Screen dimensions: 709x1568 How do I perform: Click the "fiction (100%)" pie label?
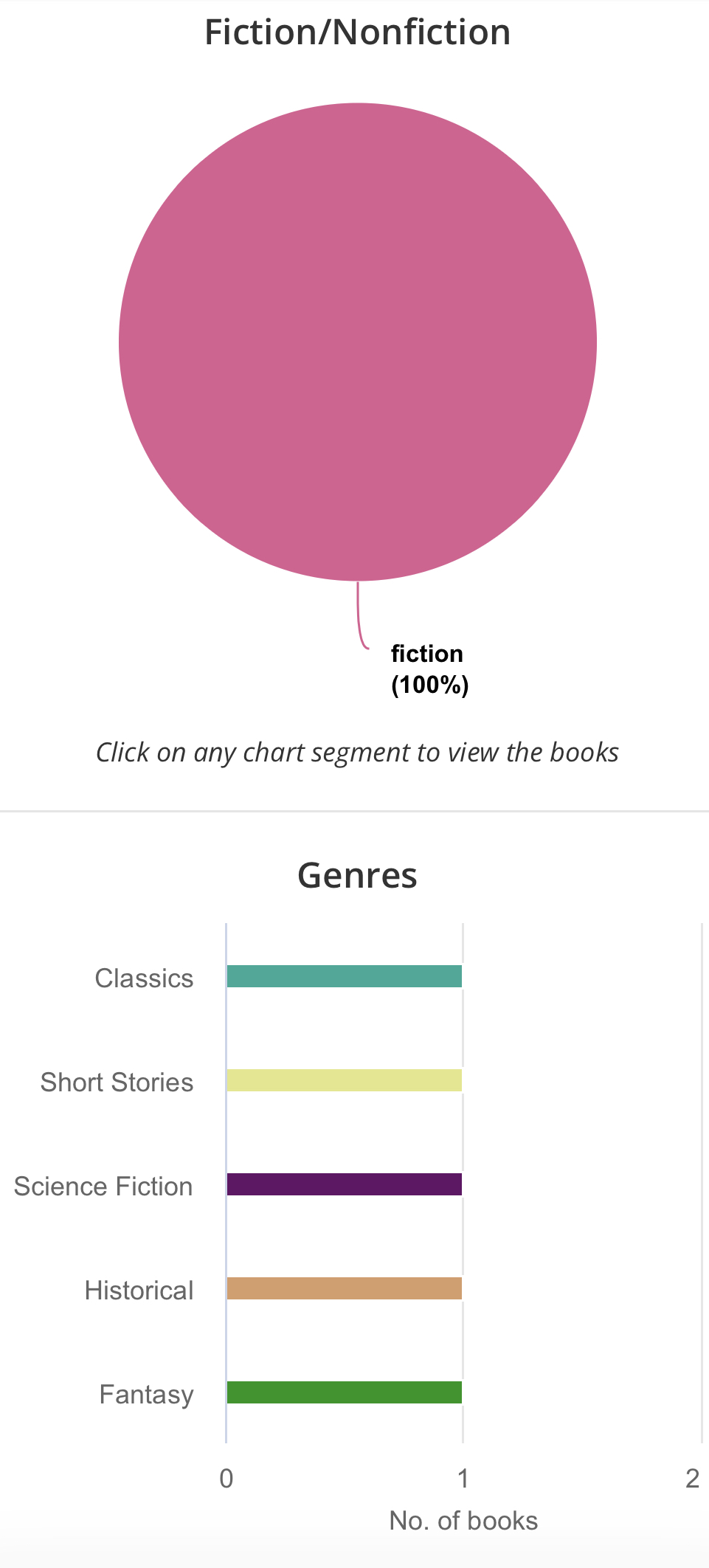[429, 669]
